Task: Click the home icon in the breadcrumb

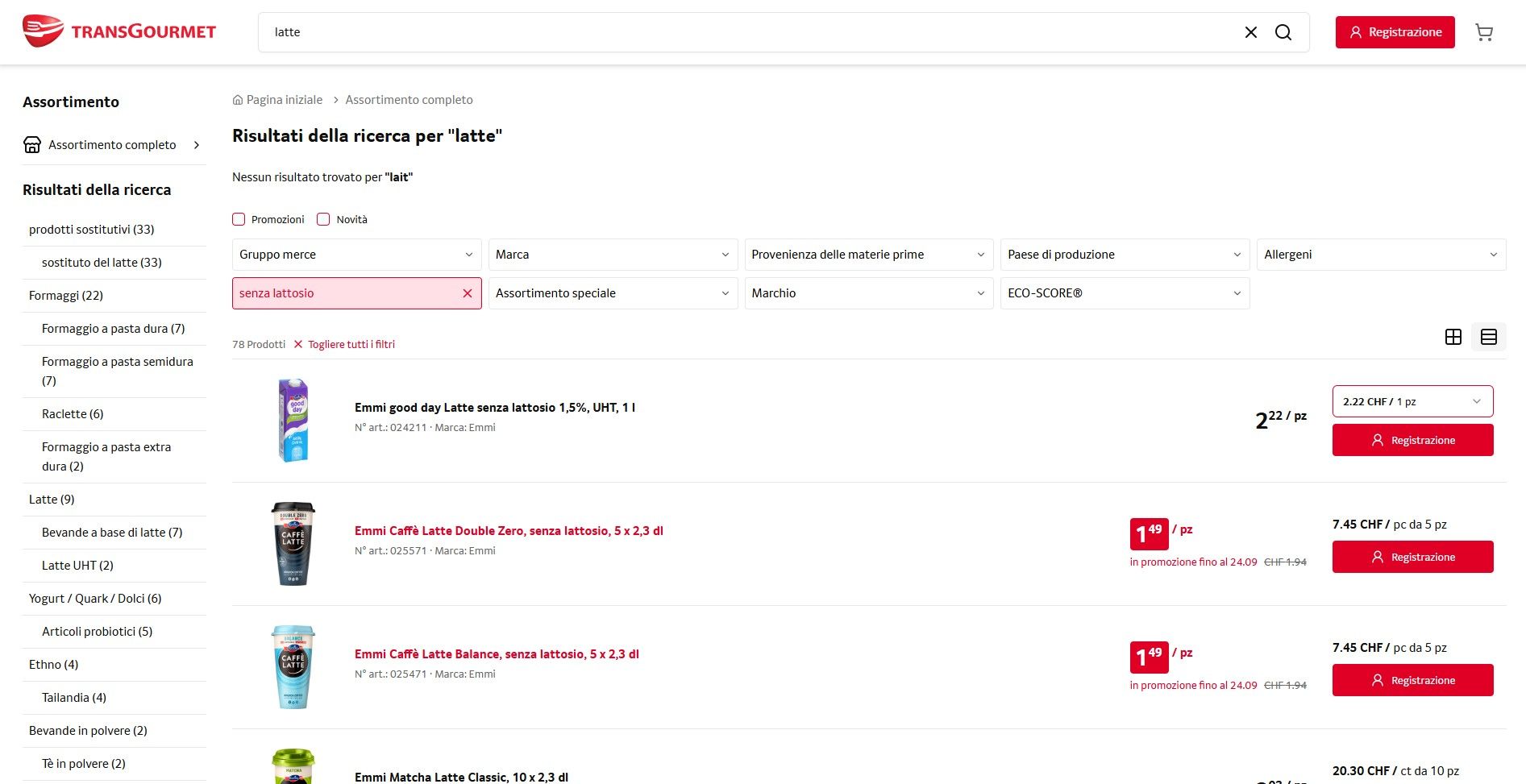Action: (x=238, y=100)
